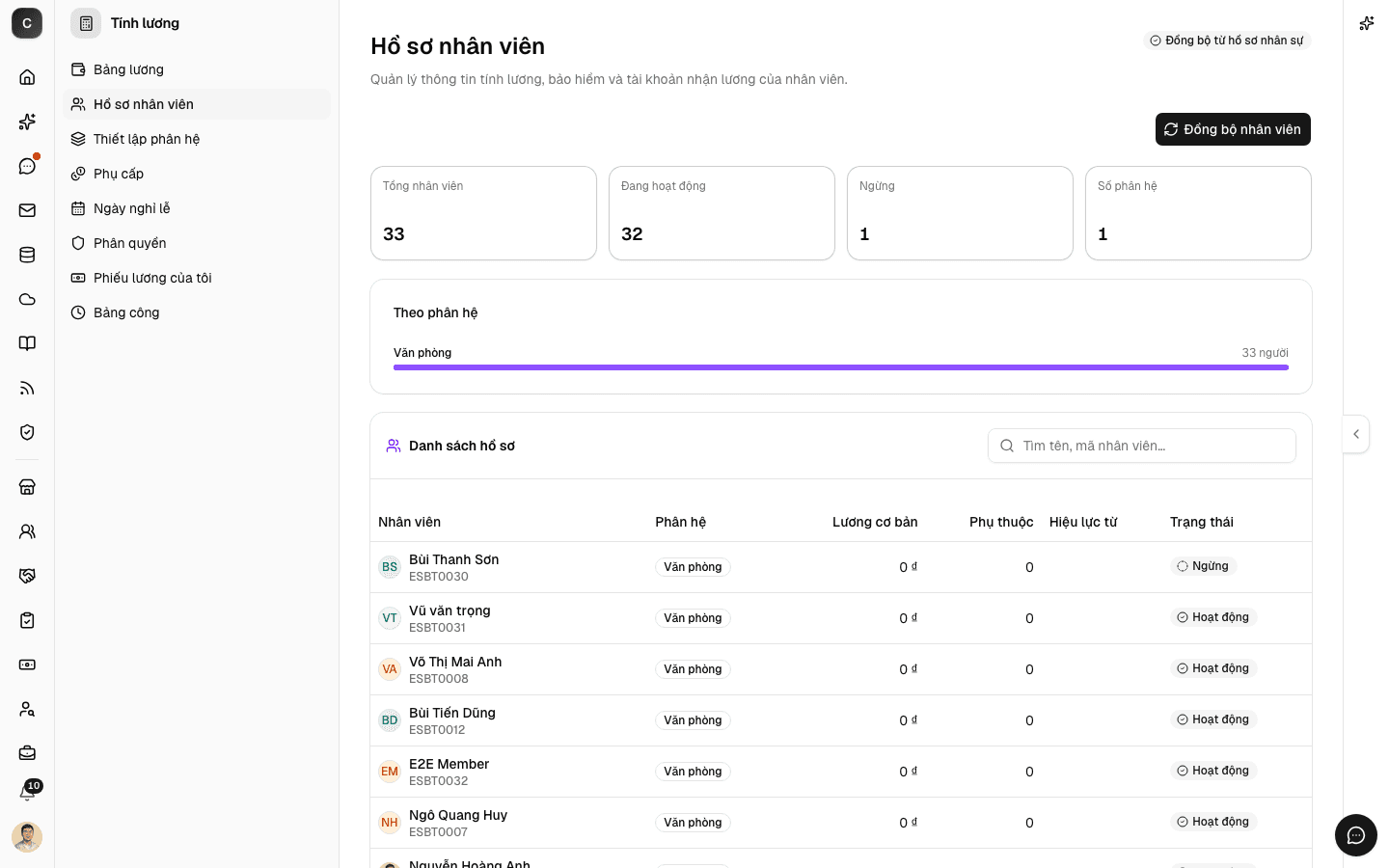Open Bảng công menu item
Screen dimensions: 1389x868
197,312
